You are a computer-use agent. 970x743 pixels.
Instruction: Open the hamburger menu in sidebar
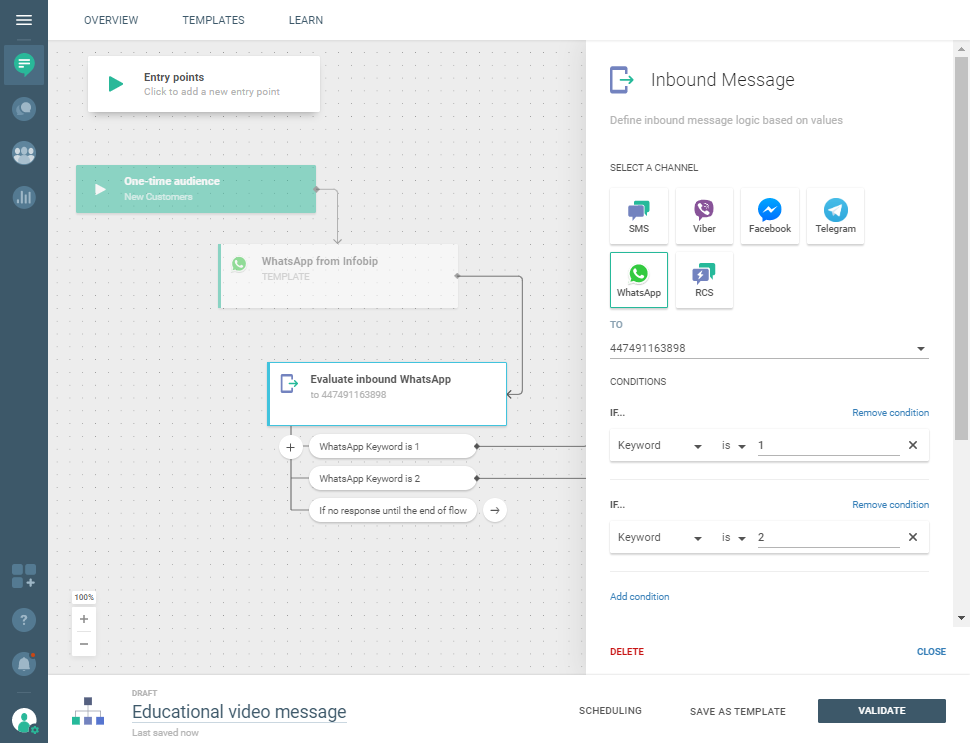[x=24, y=20]
